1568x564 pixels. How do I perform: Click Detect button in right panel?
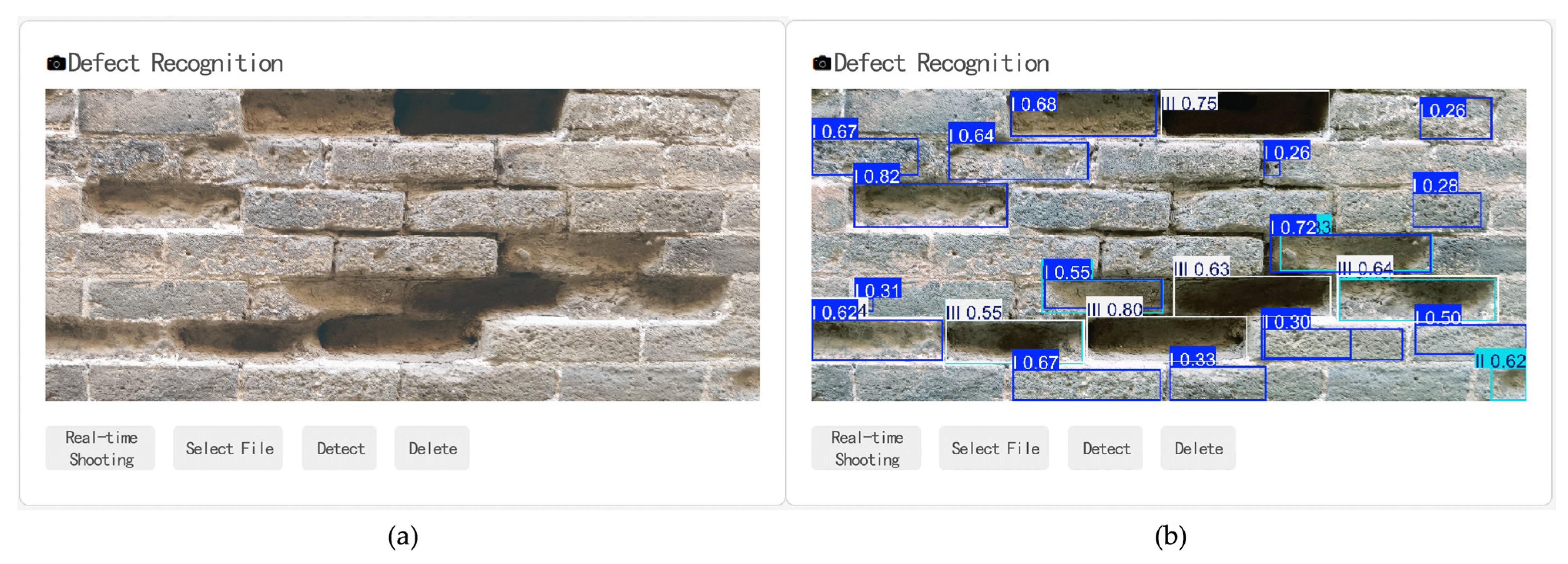[x=1105, y=448]
